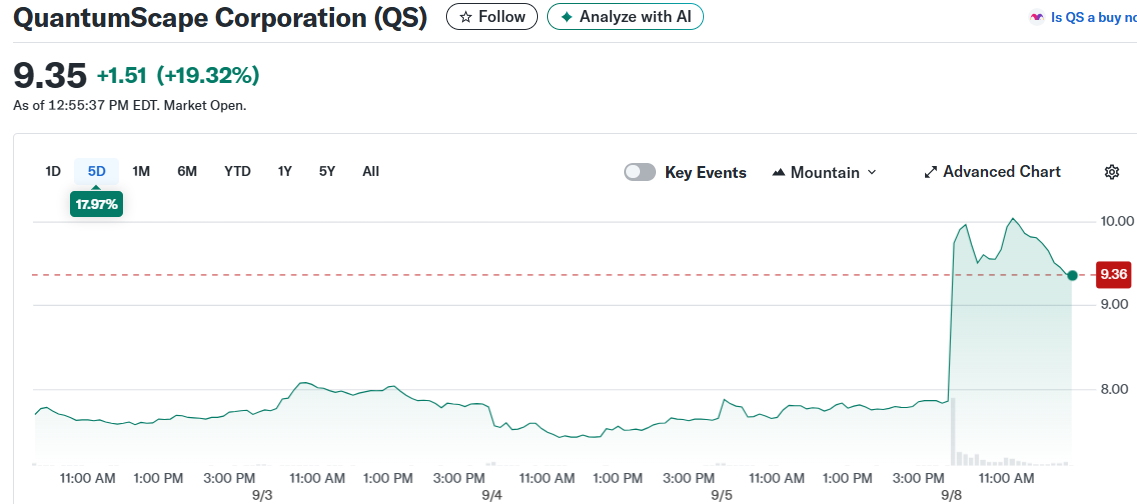The image size is (1137, 504).
Task: Toggle the Key Events switch
Action: click(640, 172)
